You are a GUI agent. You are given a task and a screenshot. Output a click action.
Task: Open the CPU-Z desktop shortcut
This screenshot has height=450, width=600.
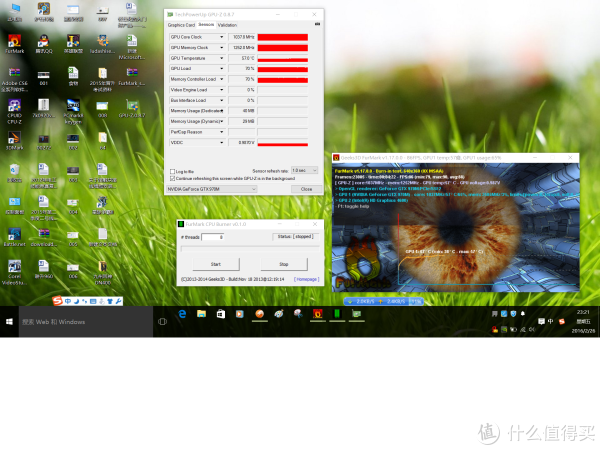pyautogui.click(x=15, y=111)
